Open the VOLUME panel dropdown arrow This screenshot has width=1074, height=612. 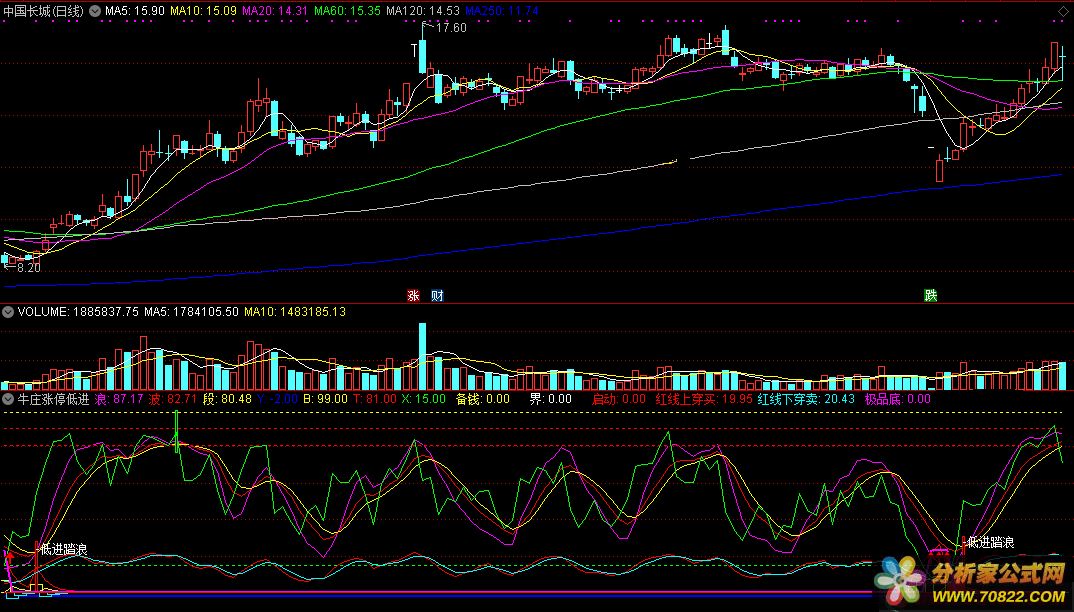point(8,312)
